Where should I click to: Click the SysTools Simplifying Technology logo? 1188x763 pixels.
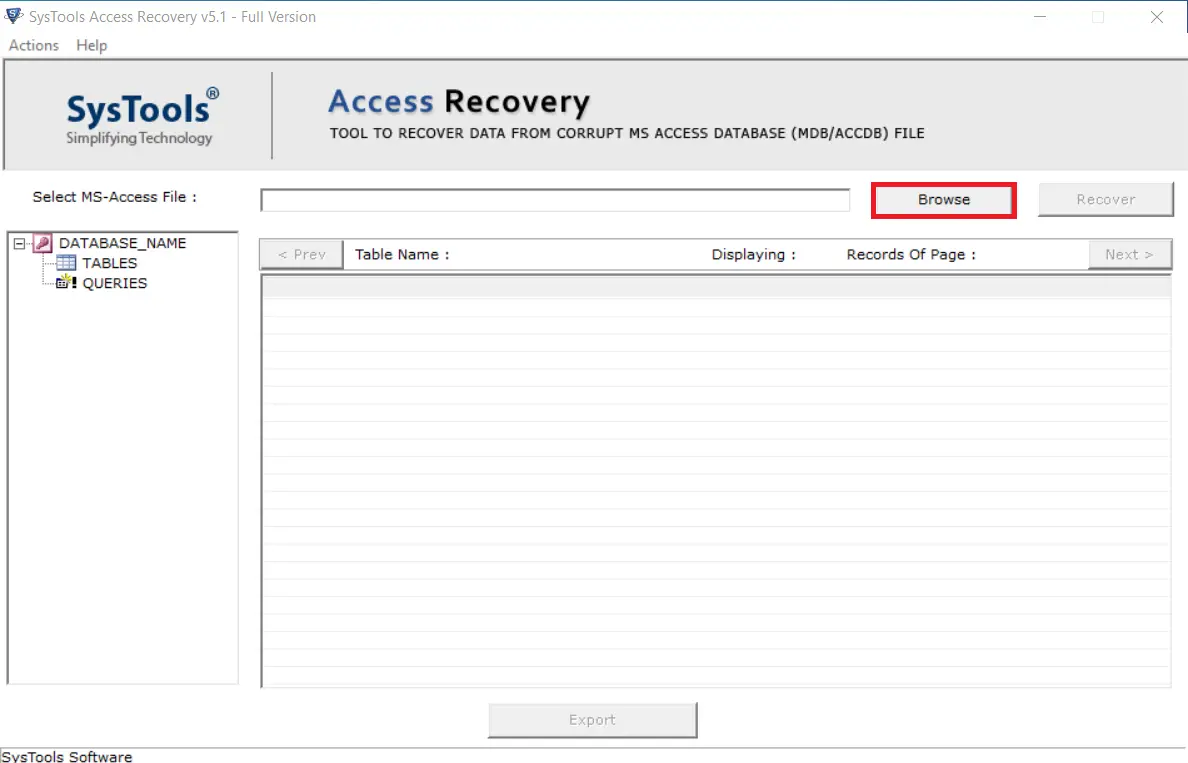(x=142, y=117)
